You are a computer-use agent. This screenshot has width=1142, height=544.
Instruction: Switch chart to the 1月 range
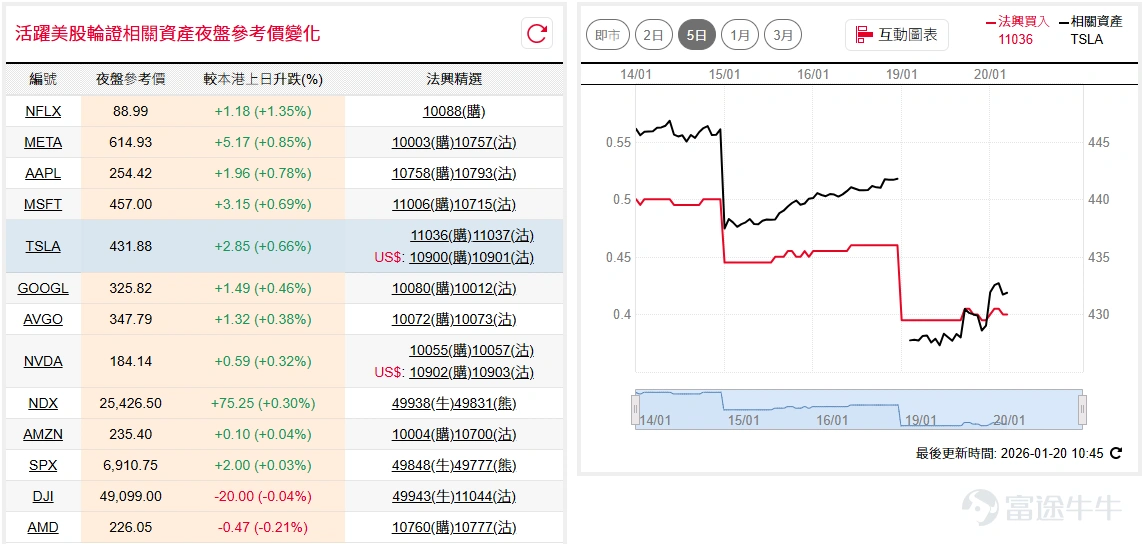tap(740, 34)
